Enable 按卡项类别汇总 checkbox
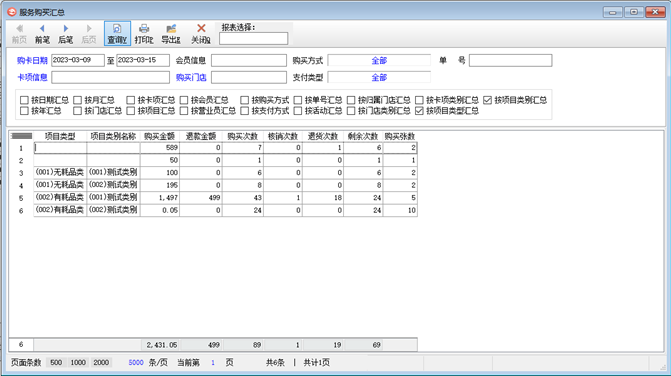The image size is (671, 376). [x=419, y=100]
